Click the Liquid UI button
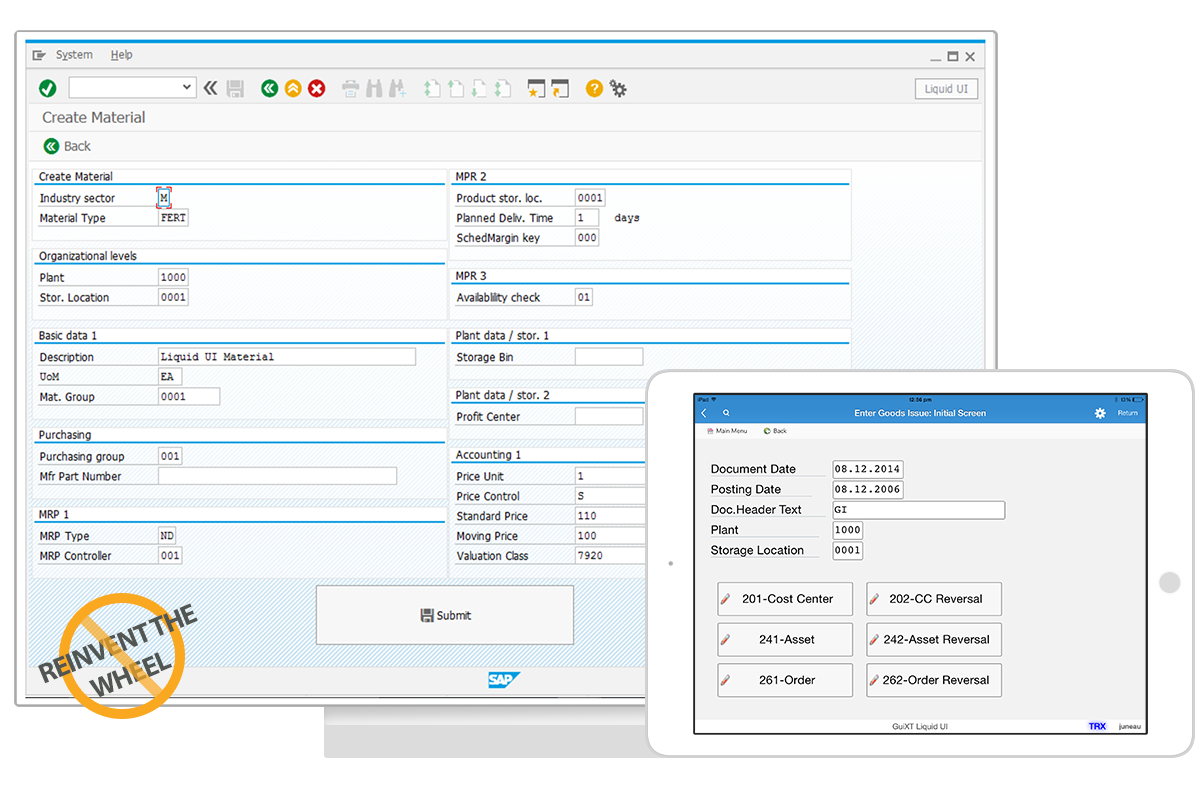The width and height of the screenshot is (1200, 800). point(945,89)
